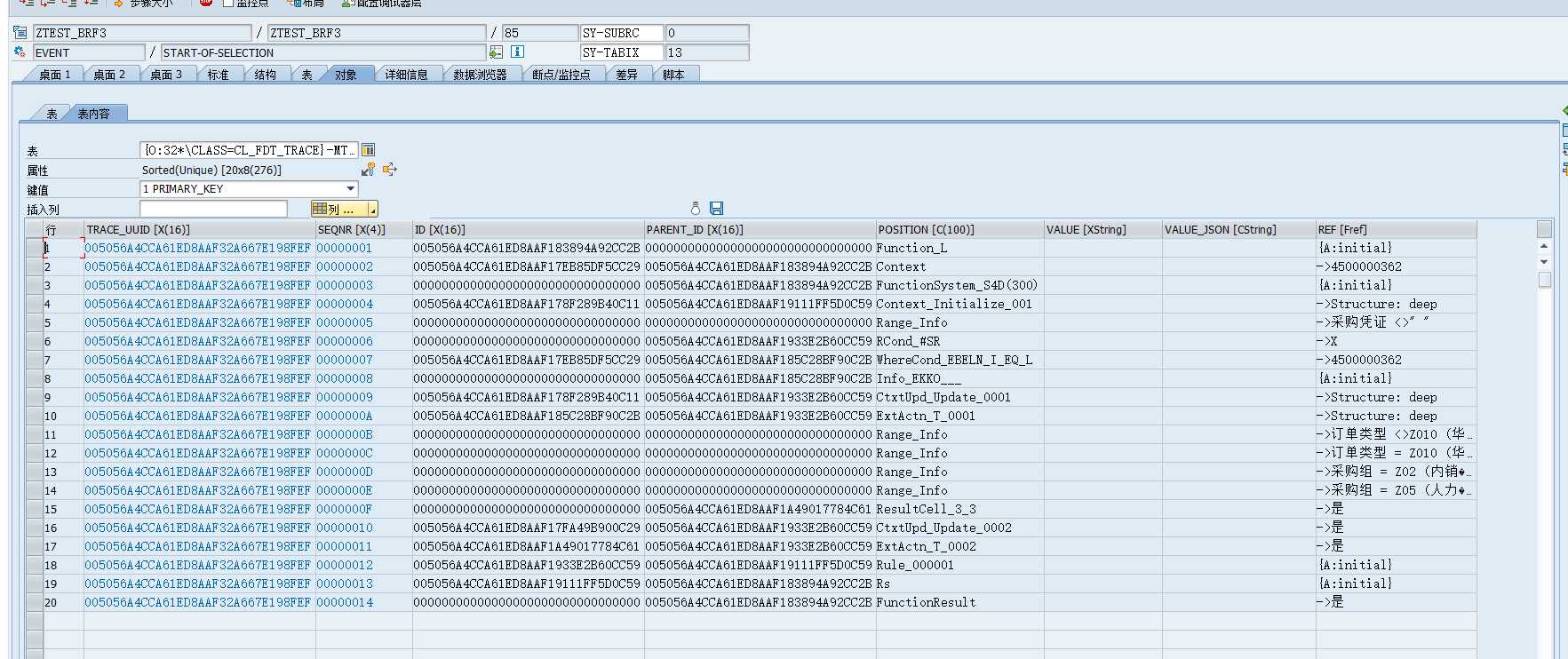This screenshot has height=659, width=1568.
Task: Click the key attribute icon beside Sorted(Unique)
Action: (368, 169)
